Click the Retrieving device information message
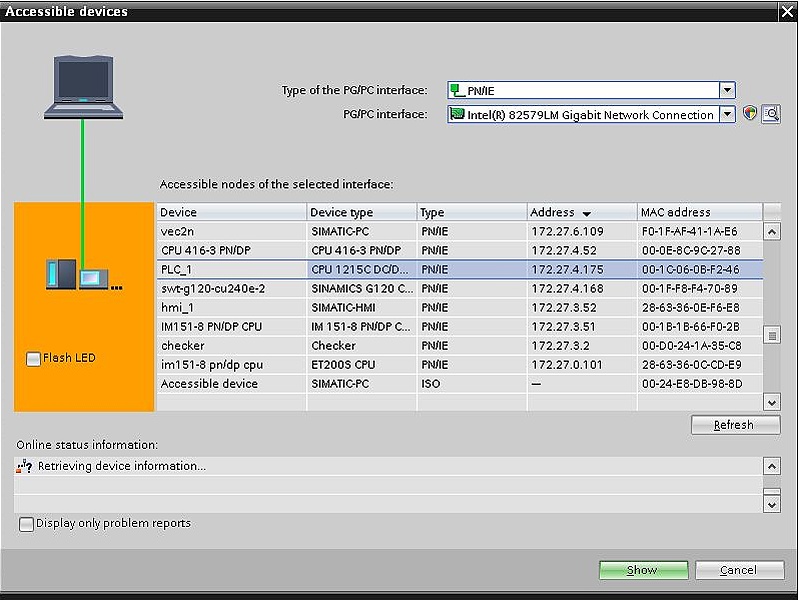This screenshot has height=600, width=800. tap(122, 466)
